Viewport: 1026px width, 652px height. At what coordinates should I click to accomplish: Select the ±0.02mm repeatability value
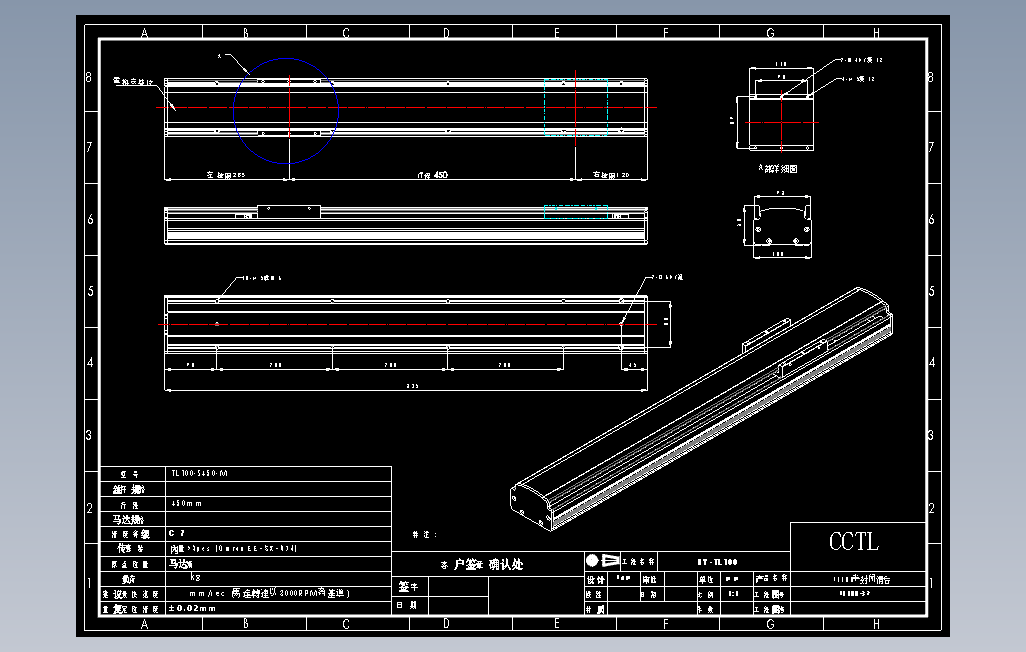192,608
